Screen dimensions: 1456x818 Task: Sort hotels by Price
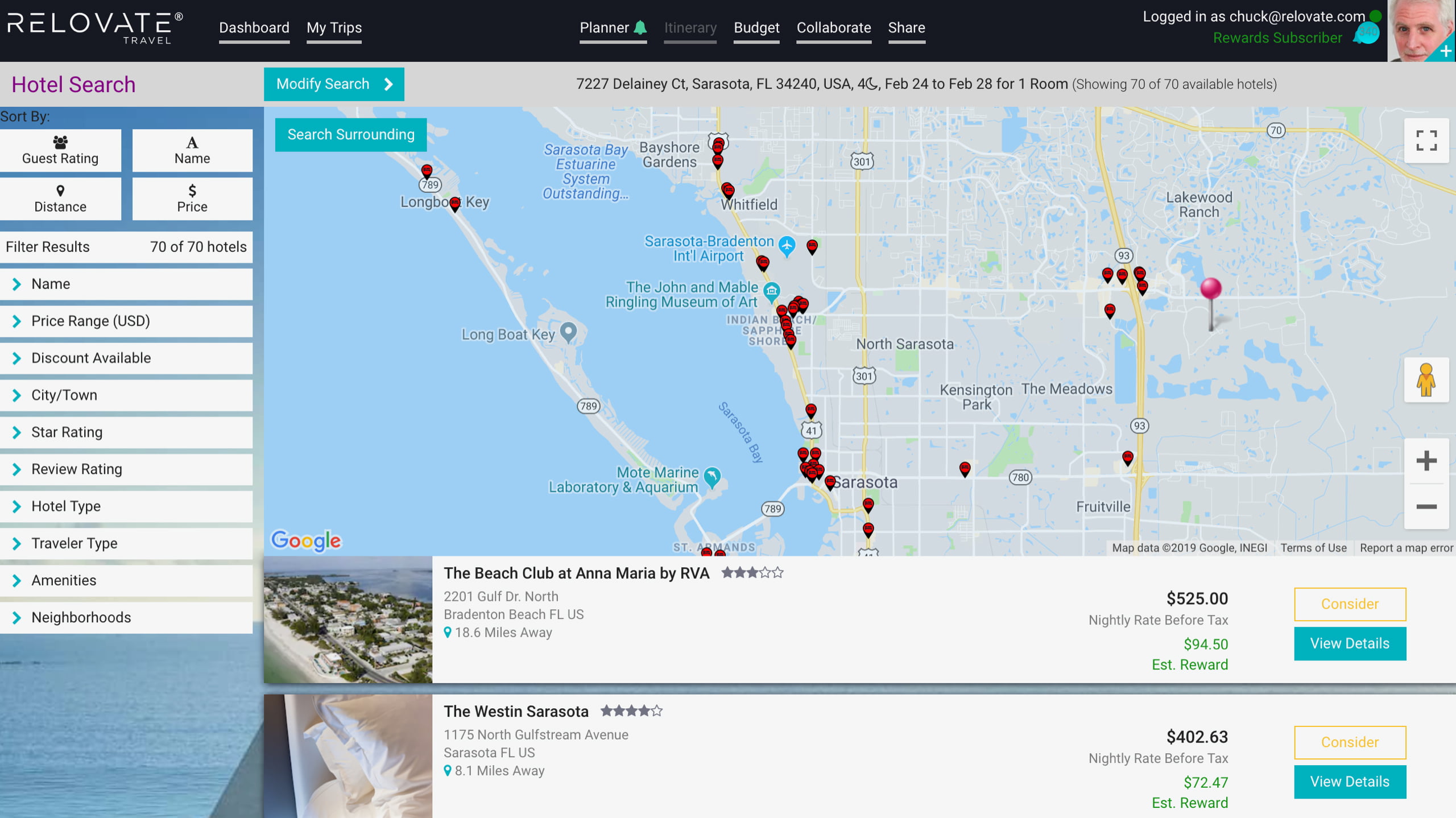[192, 199]
